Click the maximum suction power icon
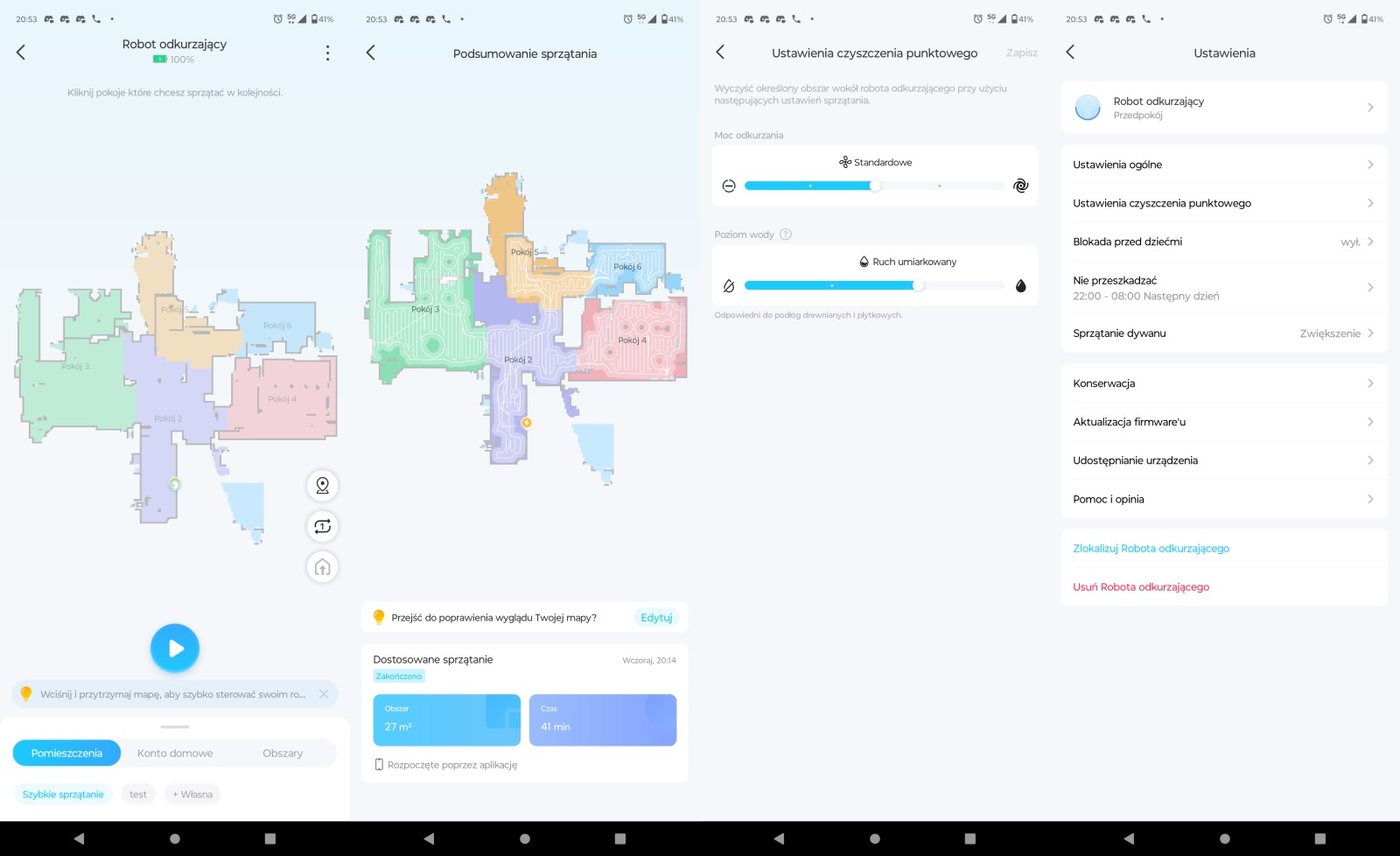Image resolution: width=1400 pixels, height=856 pixels. tap(1020, 186)
